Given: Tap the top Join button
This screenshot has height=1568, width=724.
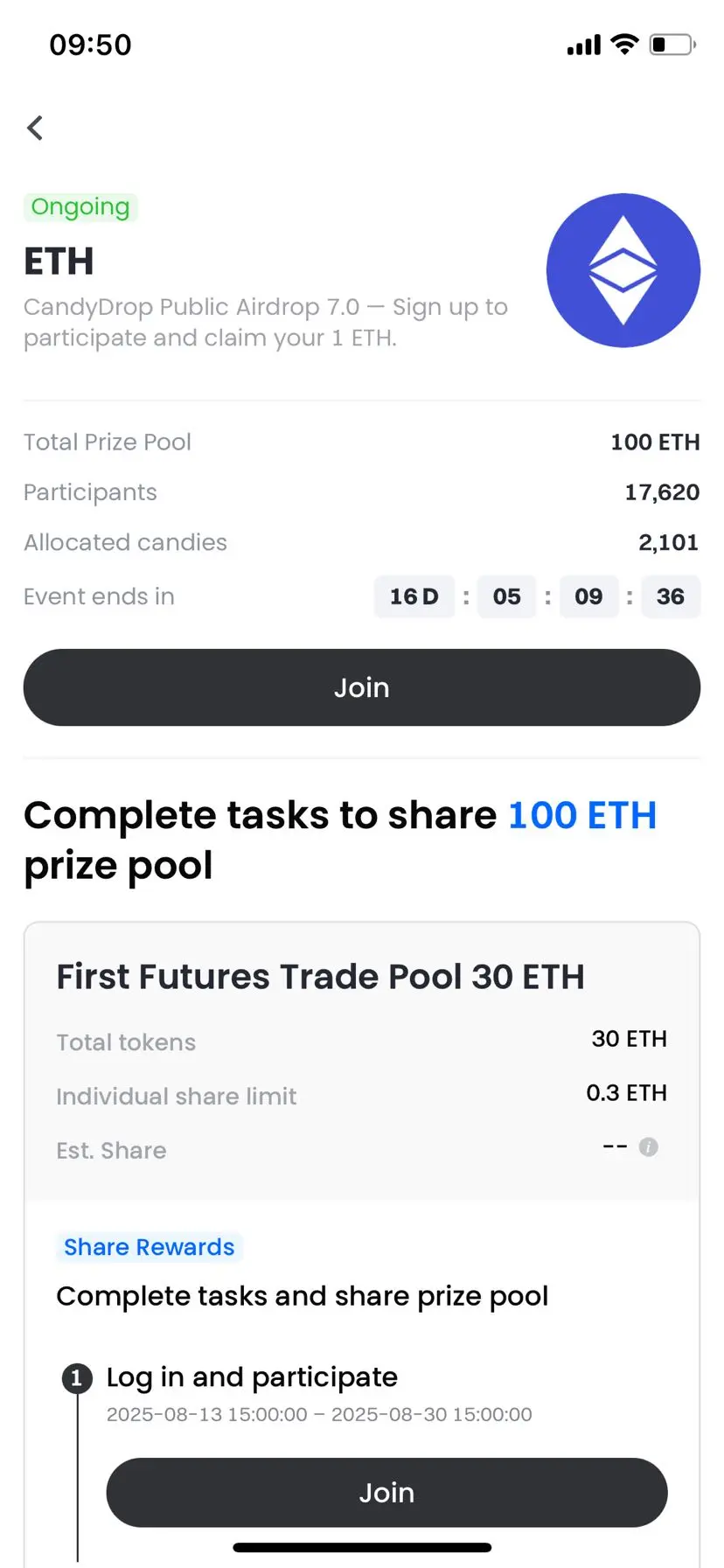Looking at the screenshot, I should [x=362, y=687].
